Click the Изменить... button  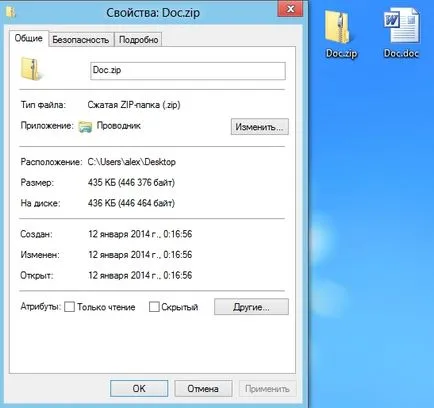pos(260,127)
